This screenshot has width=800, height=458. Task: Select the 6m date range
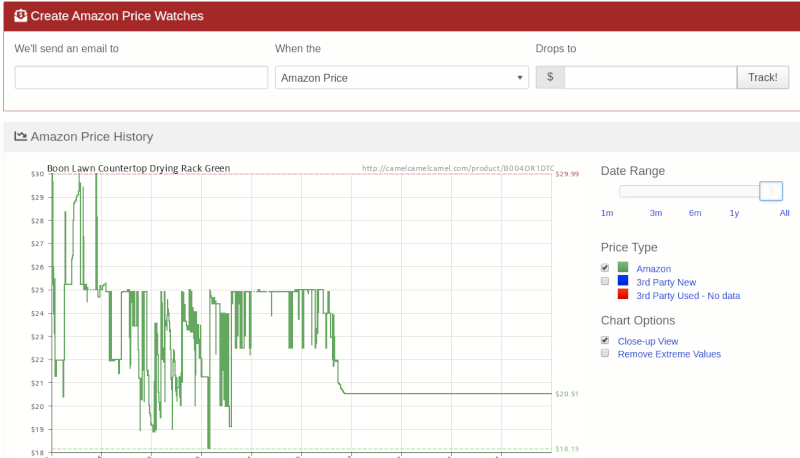[695, 213]
